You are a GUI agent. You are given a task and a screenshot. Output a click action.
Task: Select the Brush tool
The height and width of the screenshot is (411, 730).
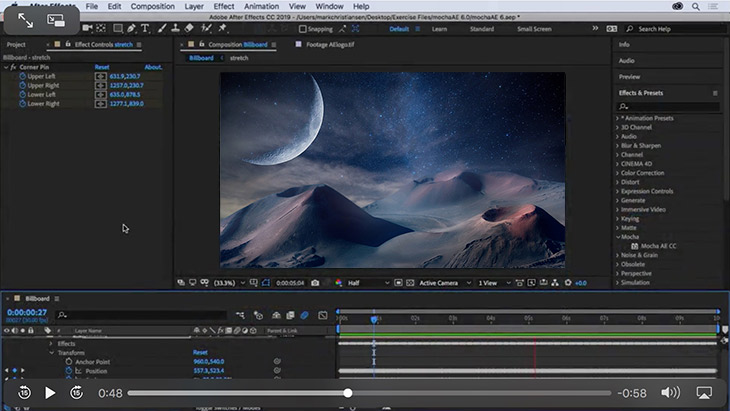point(162,28)
